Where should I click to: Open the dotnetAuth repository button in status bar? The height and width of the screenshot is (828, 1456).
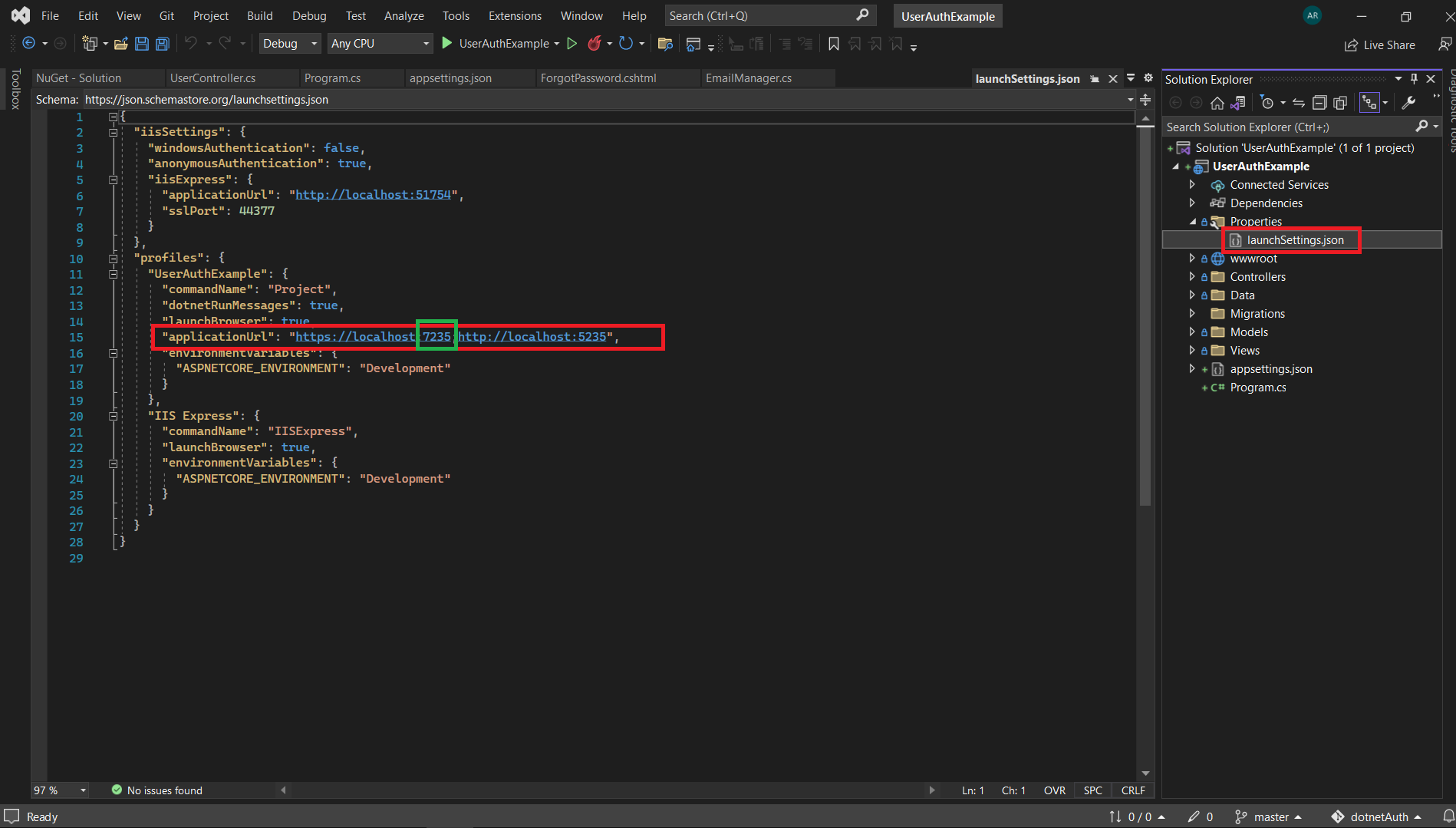pos(1377,816)
